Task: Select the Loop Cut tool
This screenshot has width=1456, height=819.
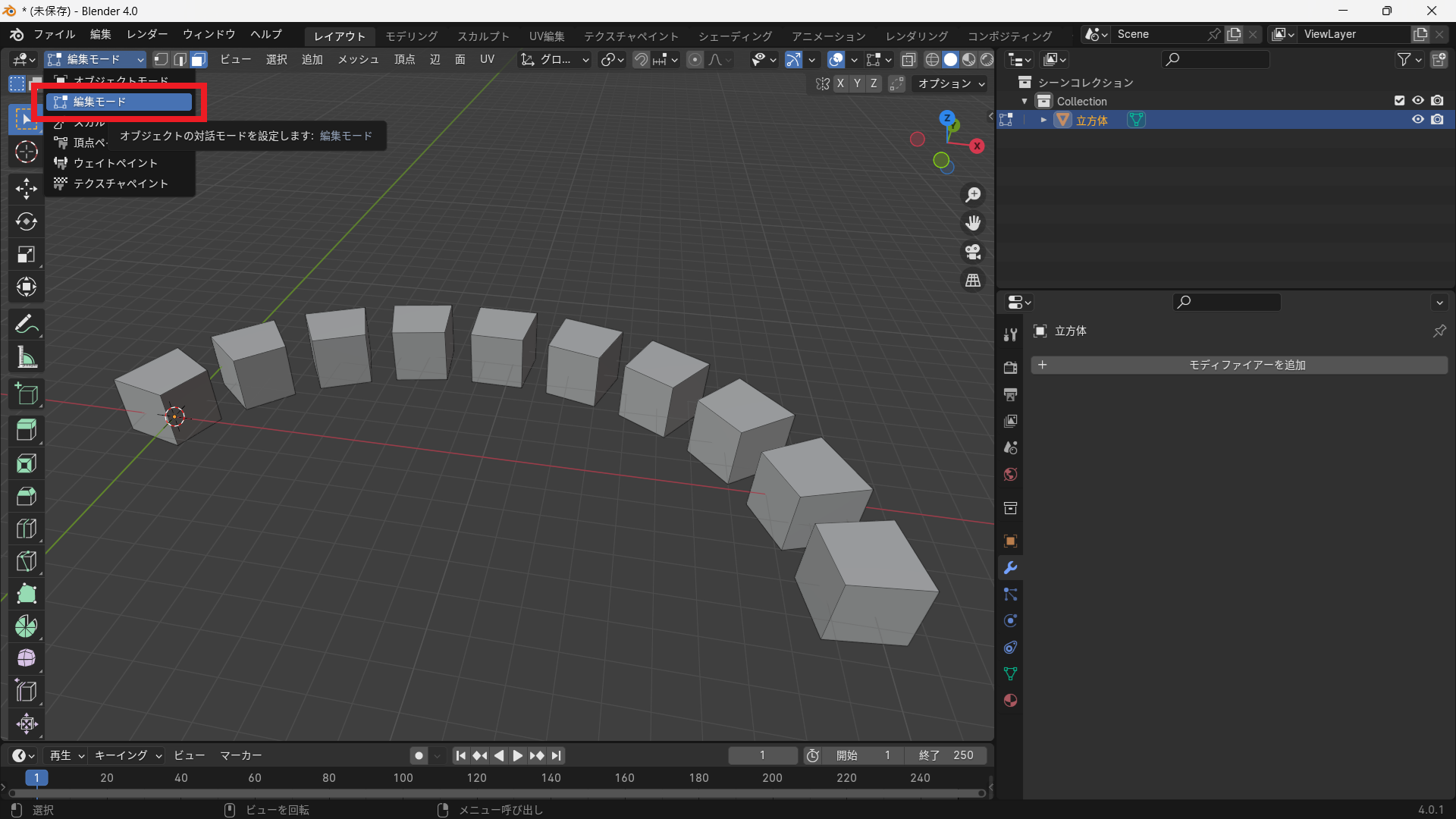Action: click(27, 529)
